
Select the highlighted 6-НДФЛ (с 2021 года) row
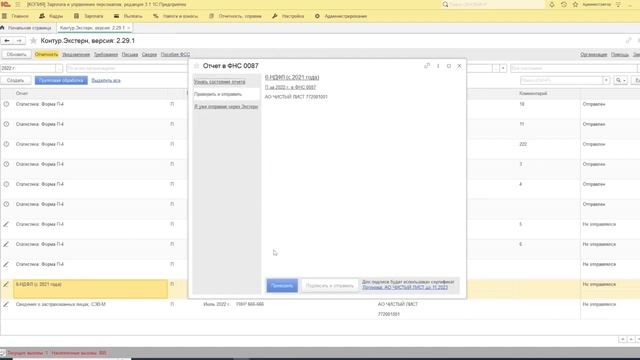90,289
